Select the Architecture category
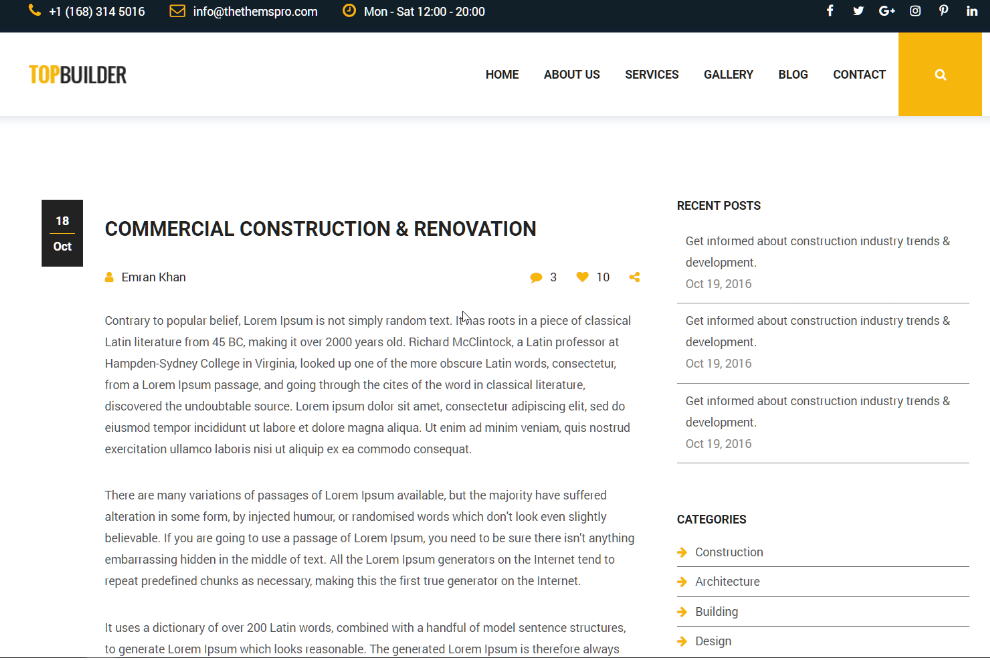Viewport: 990px width, 660px height. pos(727,582)
